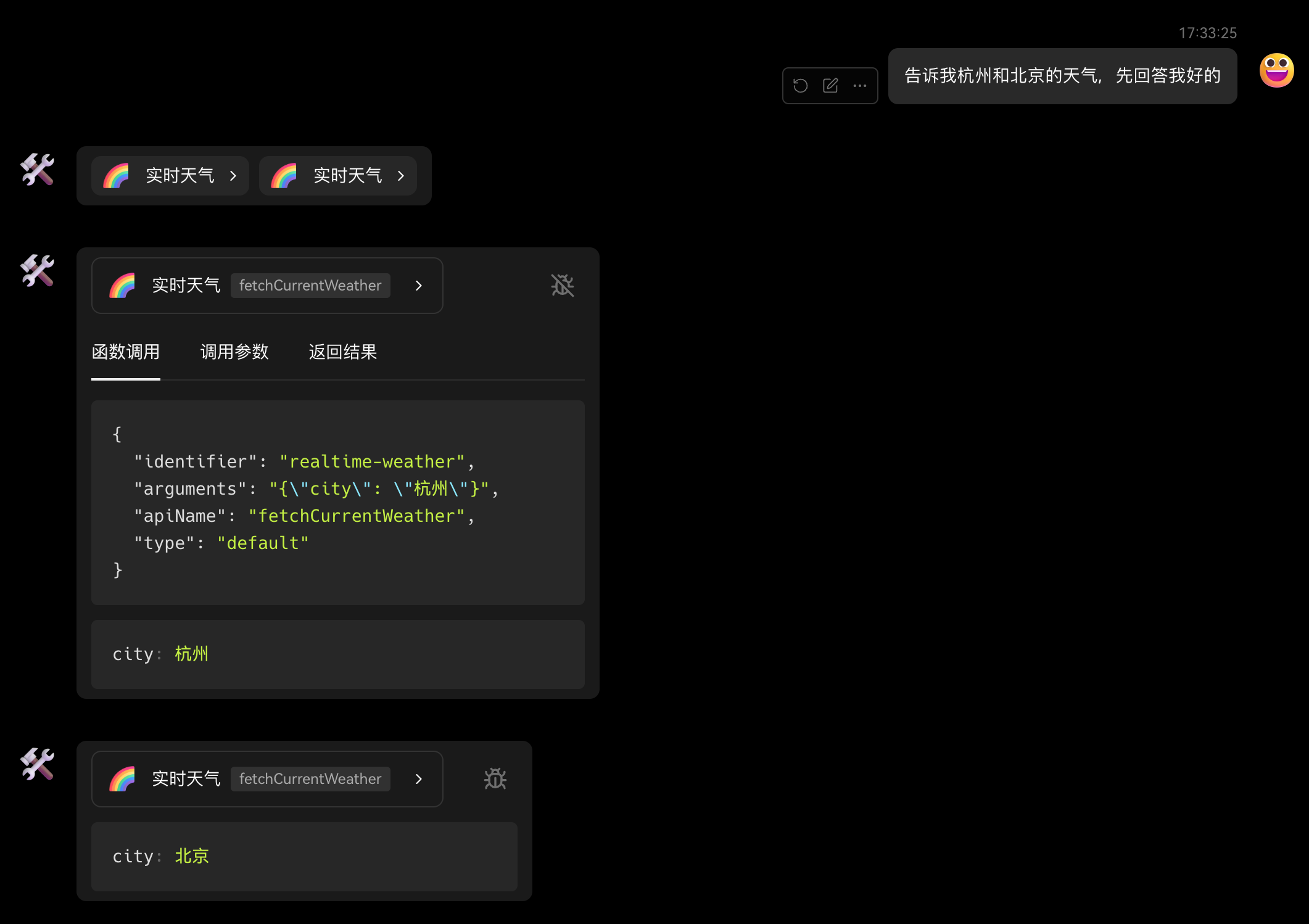The height and width of the screenshot is (924, 1309).
Task: Click the user message about 杭州和北京的天气
Action: (x=1062, y=76)
